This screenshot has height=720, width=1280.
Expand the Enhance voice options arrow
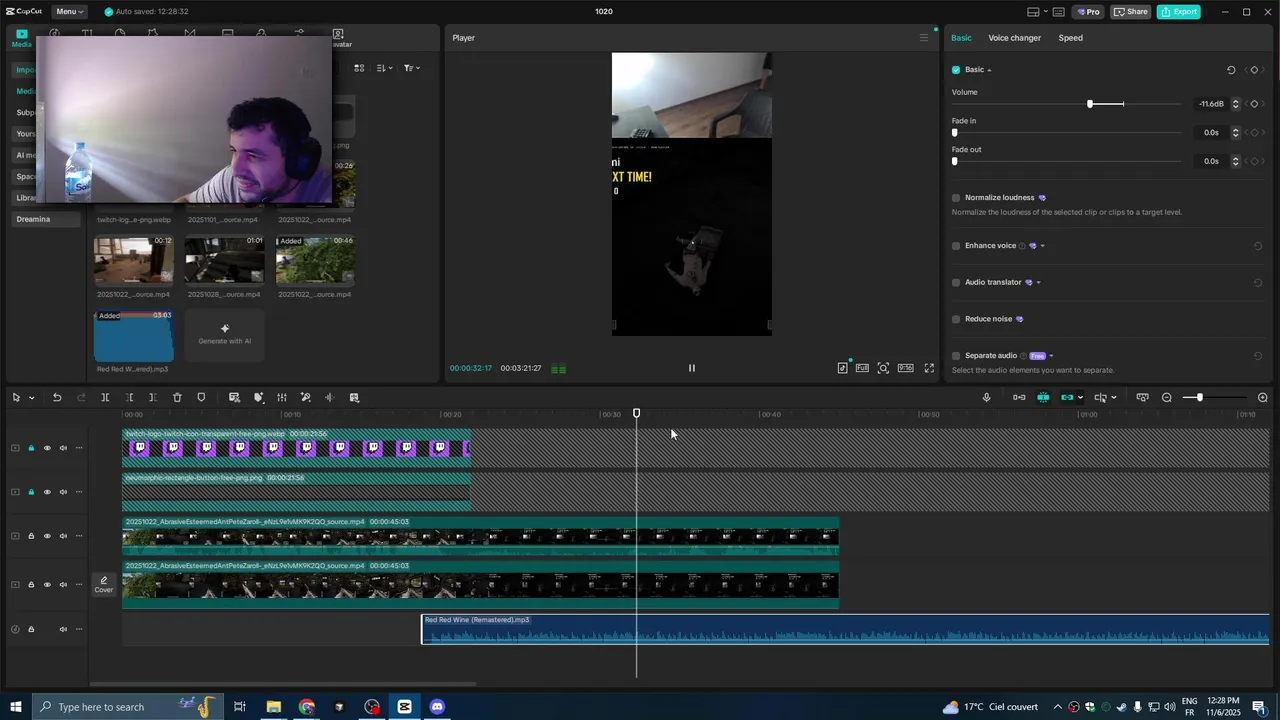[x=1043, y=246]
